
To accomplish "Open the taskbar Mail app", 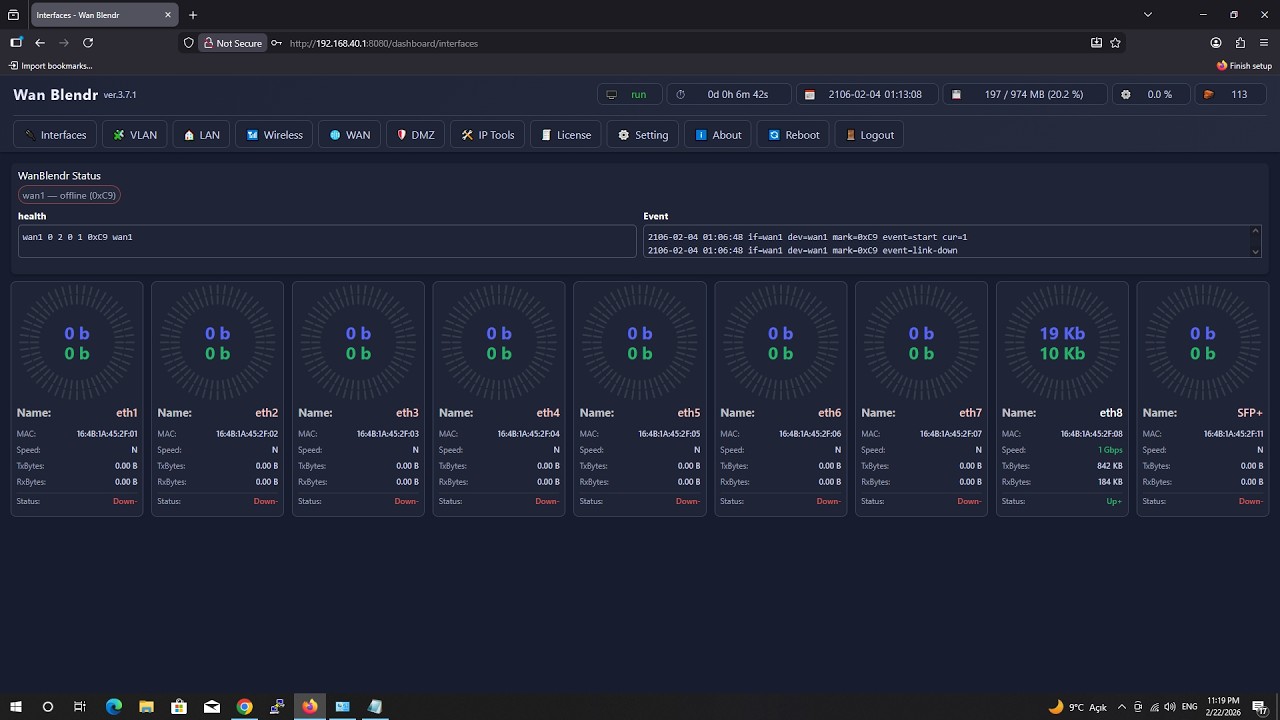I will tap(212, 707).
